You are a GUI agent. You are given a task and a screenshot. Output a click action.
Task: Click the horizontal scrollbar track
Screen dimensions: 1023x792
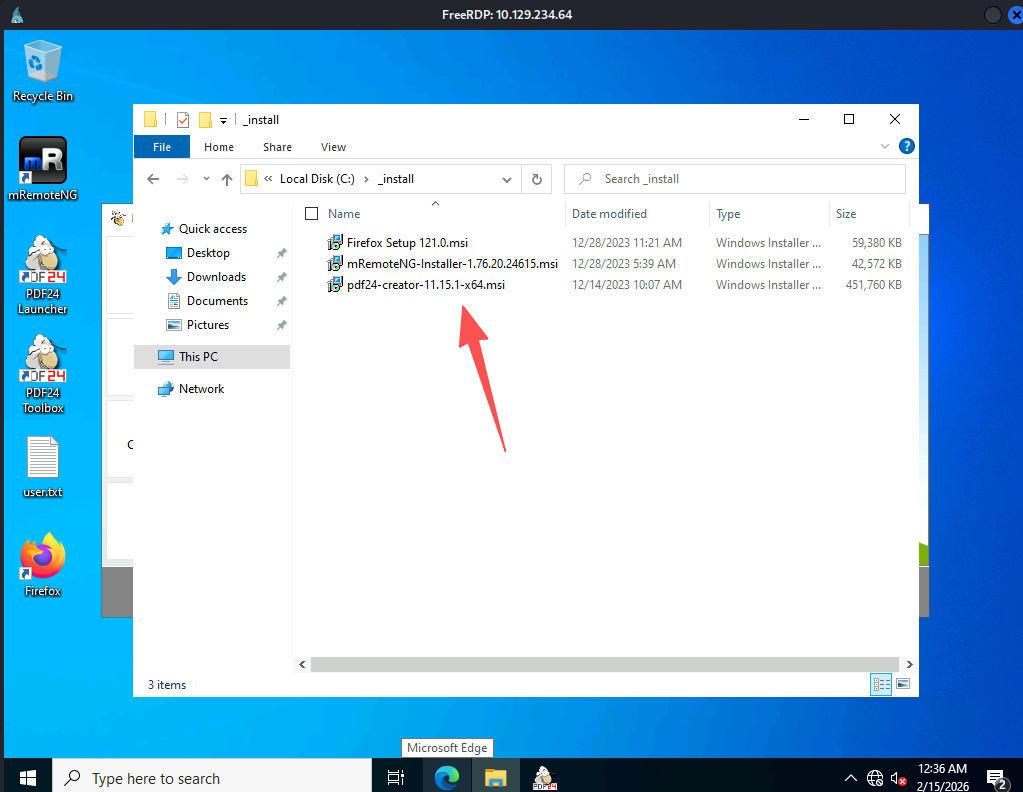(x=605, y=664)
